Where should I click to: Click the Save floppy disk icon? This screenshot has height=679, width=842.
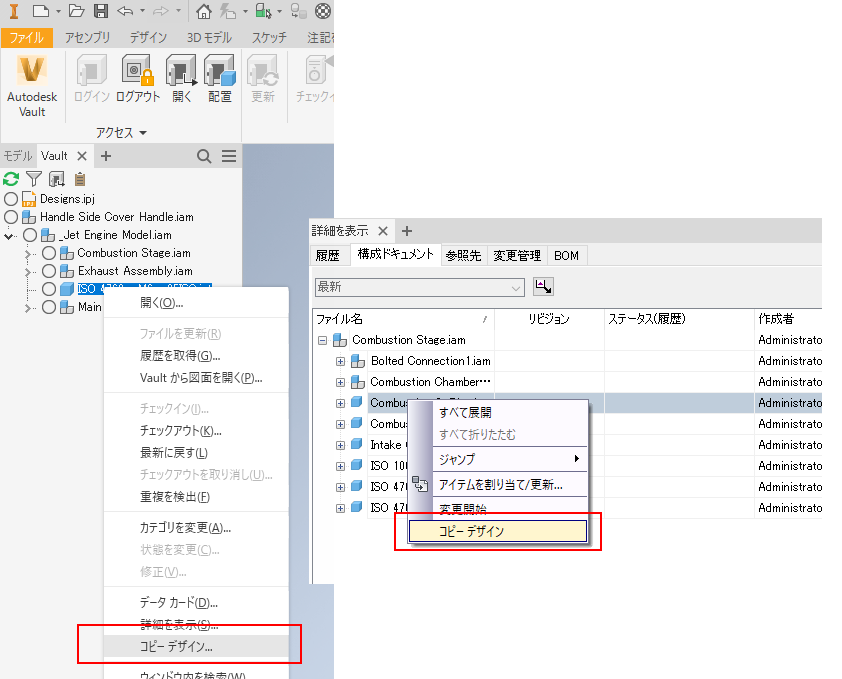pyautogui.click(x=101, y=11)
